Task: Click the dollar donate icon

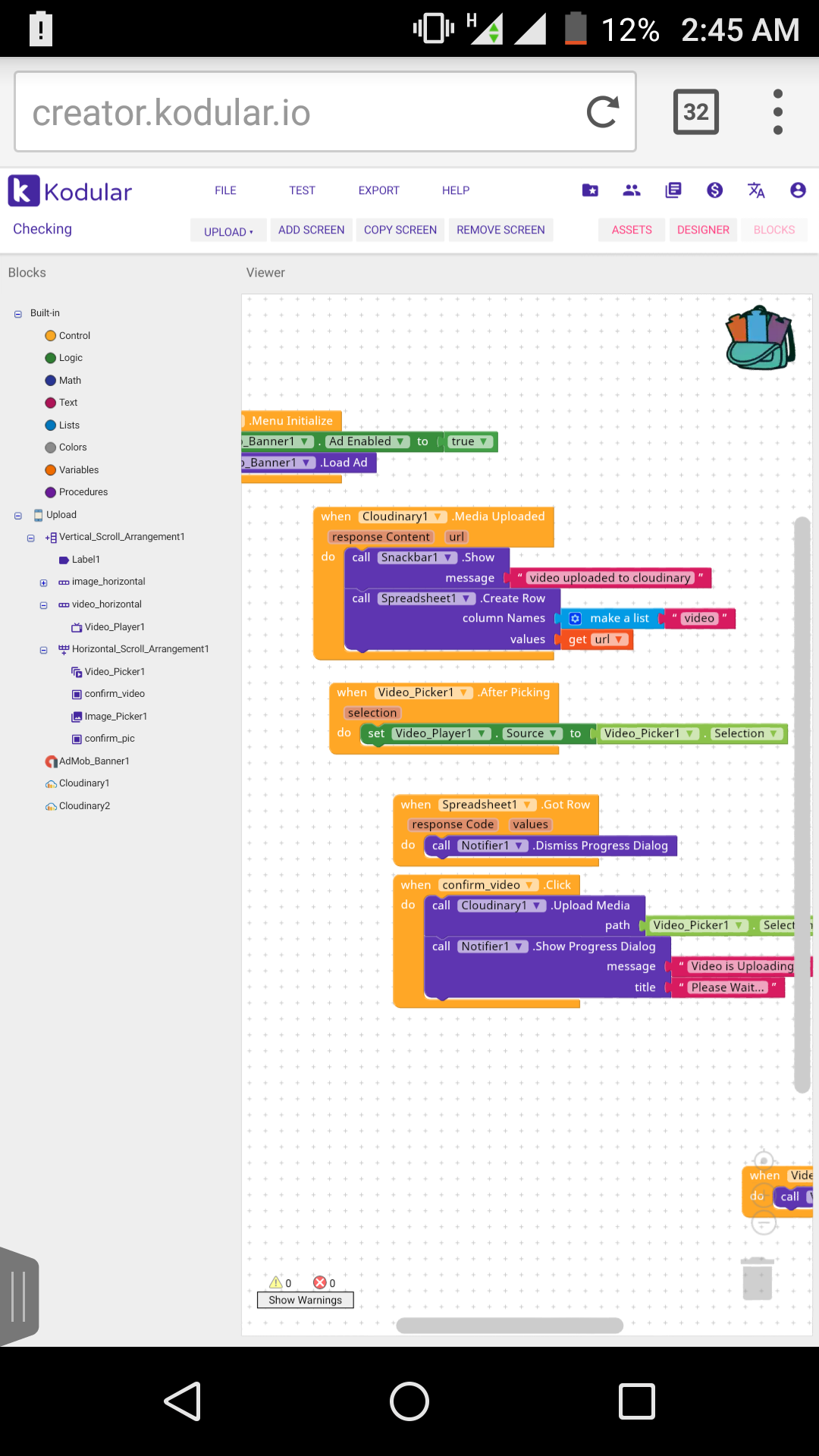Action: 714,190
